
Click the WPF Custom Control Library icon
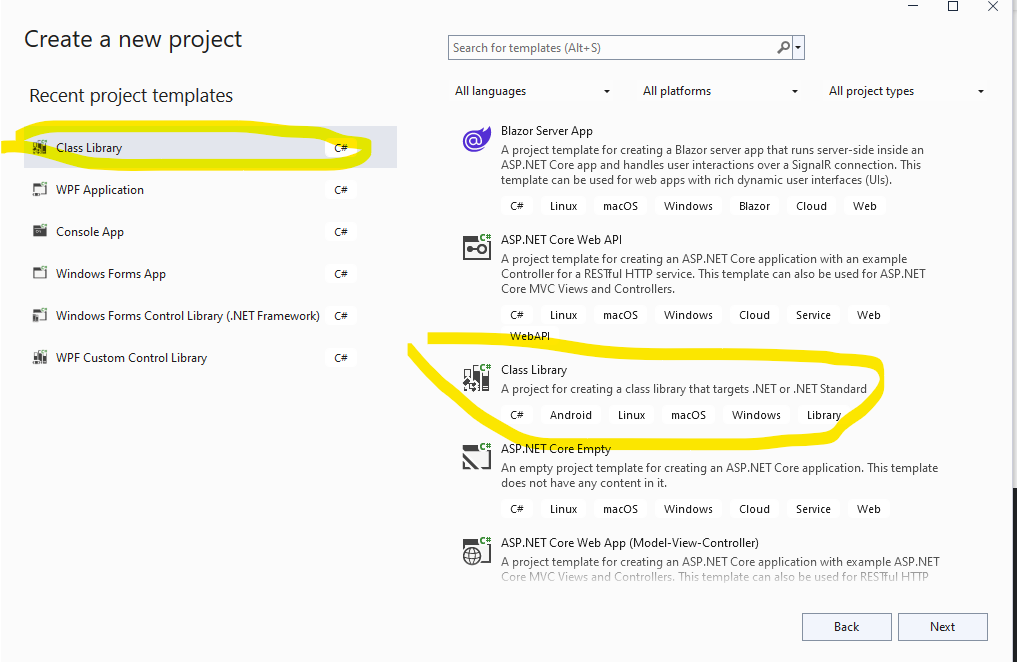point(40,357)
